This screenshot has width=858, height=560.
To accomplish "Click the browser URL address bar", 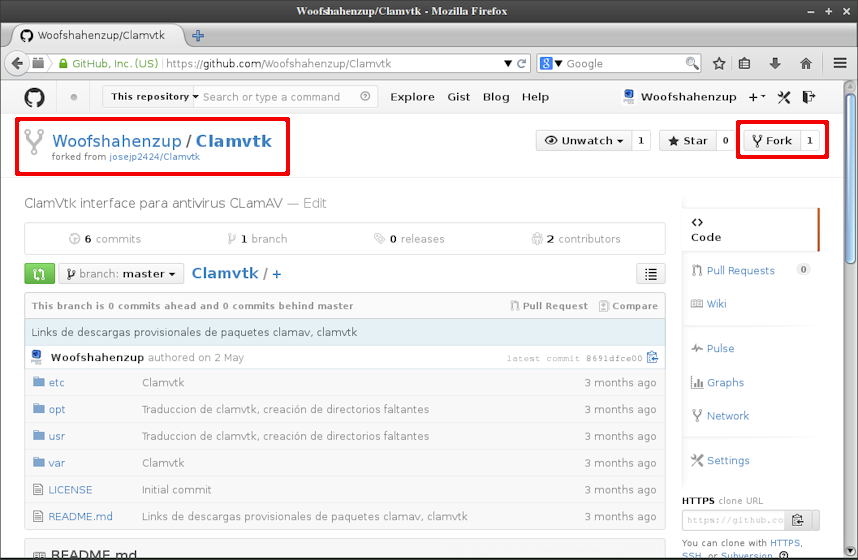I will pyautogui.click(x=333, y=63).
